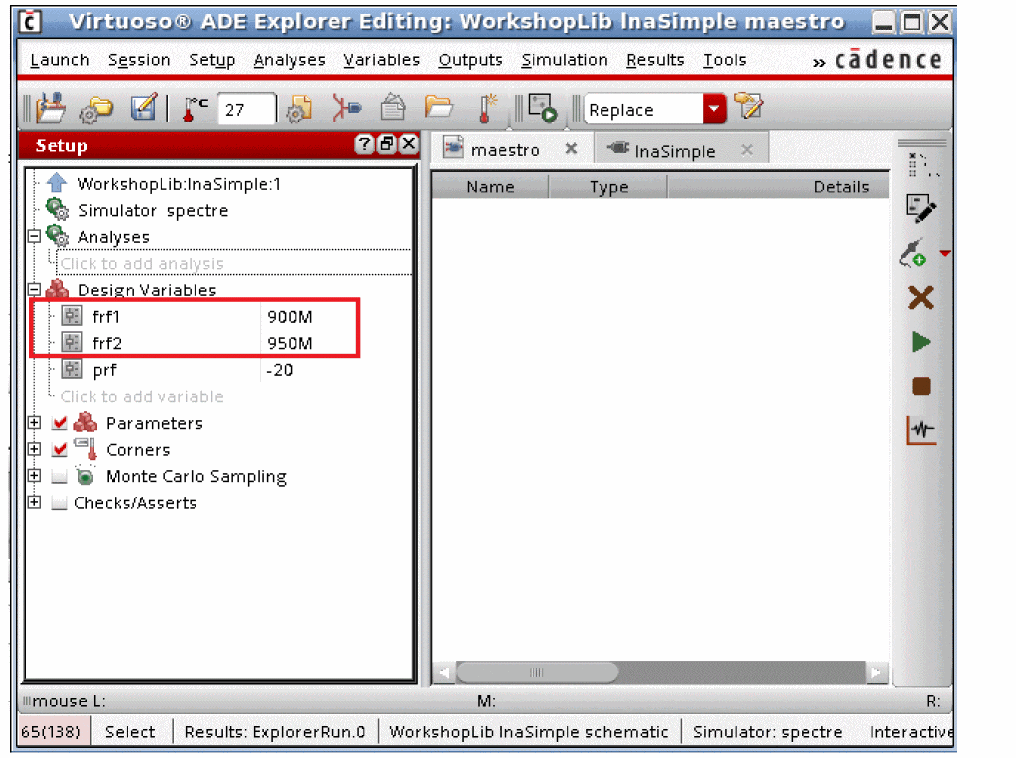
Task: Open the Simulation menu
Action: [x=564, y=60]
